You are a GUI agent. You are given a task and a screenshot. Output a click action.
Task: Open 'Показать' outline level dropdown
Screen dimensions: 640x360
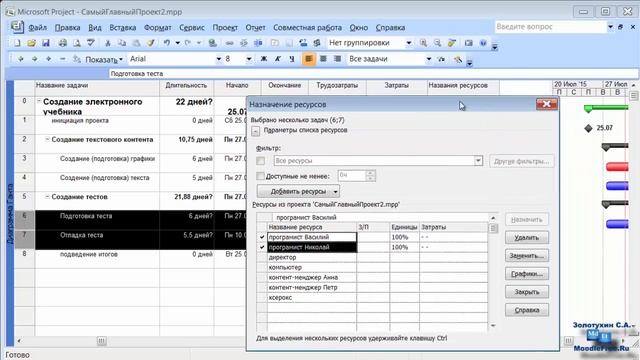coord(104,60)
